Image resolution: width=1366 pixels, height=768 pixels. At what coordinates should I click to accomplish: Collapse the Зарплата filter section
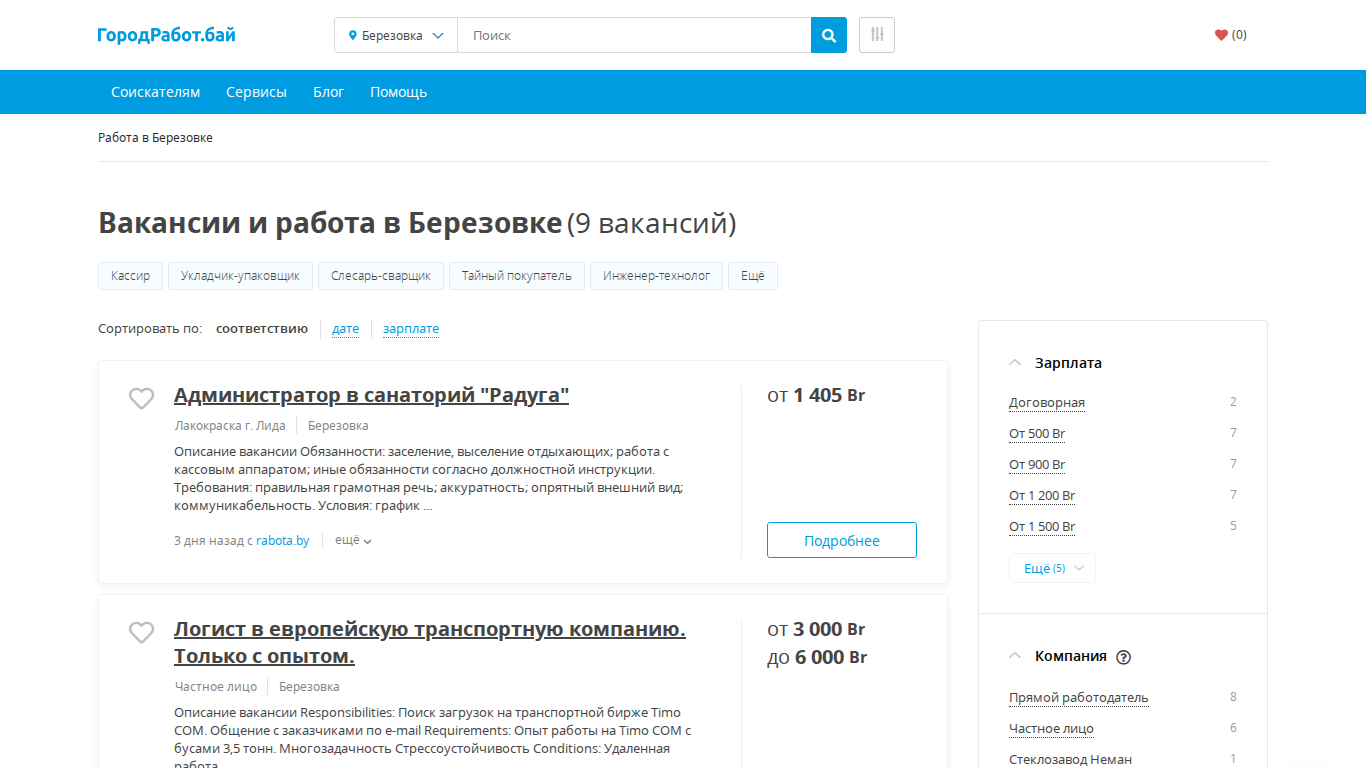1015,363
